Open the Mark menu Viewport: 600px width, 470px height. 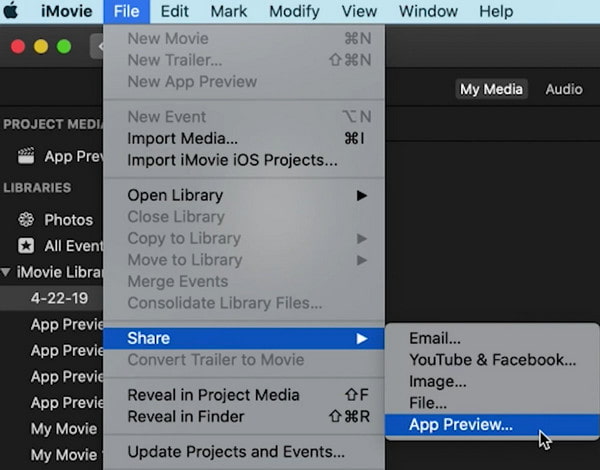229,11
